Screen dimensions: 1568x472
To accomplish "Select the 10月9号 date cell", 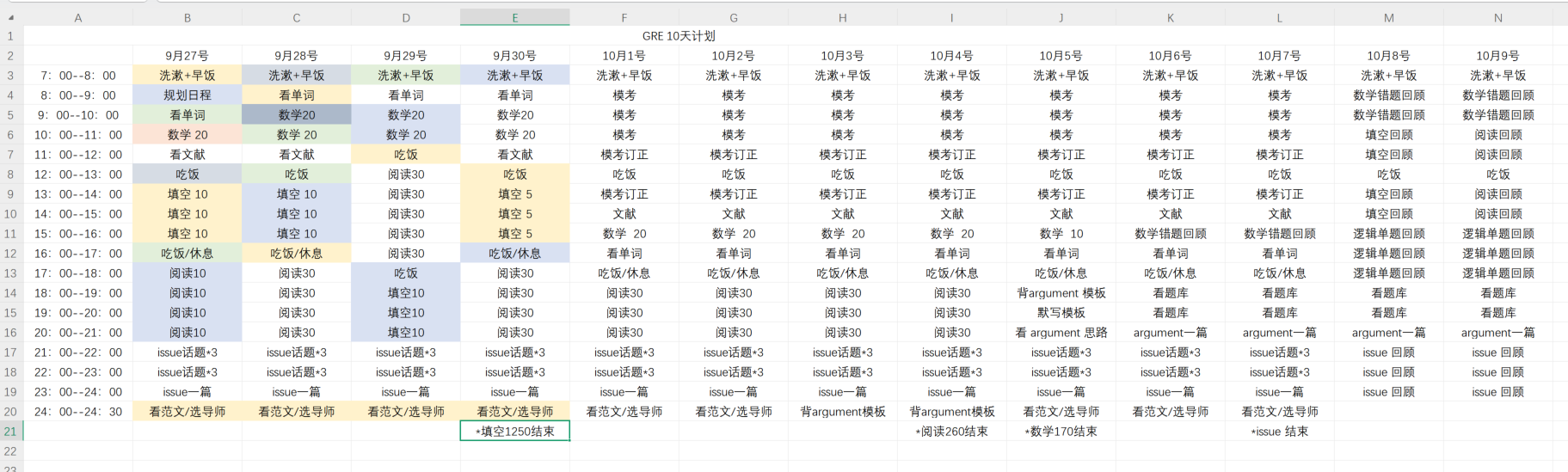I will 1497,56.
